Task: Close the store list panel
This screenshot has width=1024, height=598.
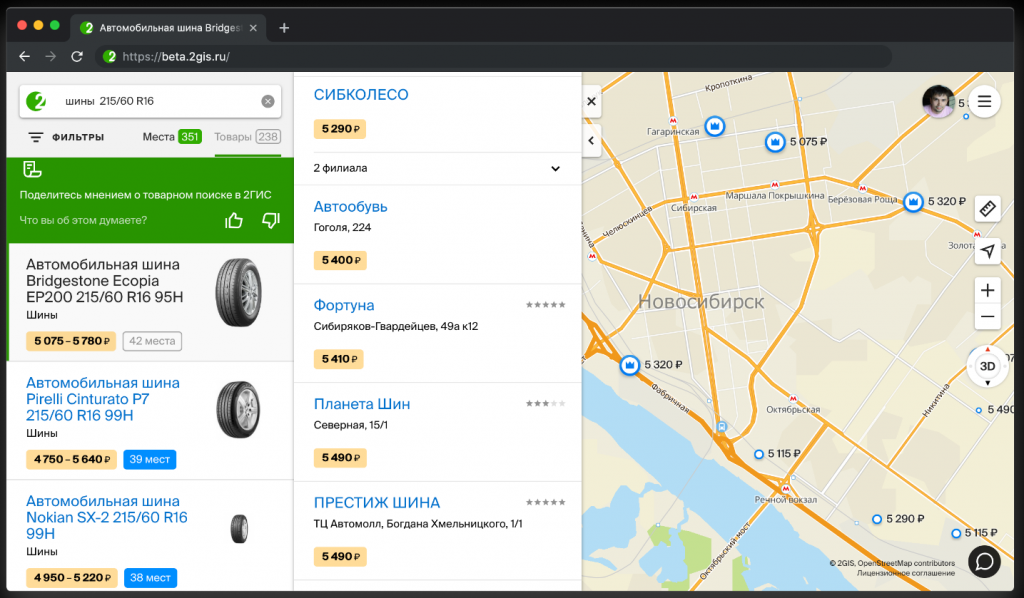Action: (x=591, y=101)
